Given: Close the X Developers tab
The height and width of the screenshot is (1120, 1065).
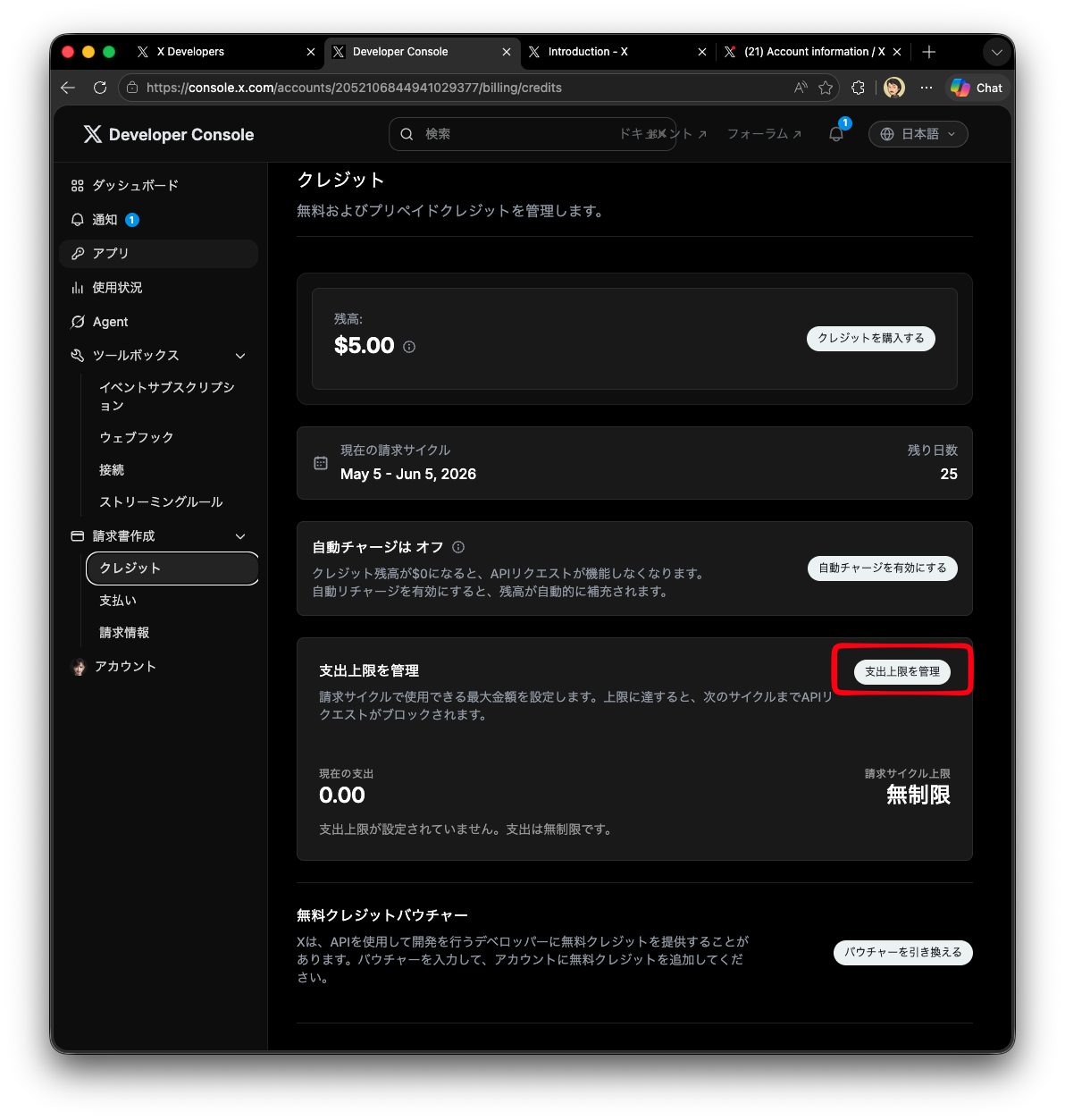Looking at the screenshot, I should coord(311,52).
